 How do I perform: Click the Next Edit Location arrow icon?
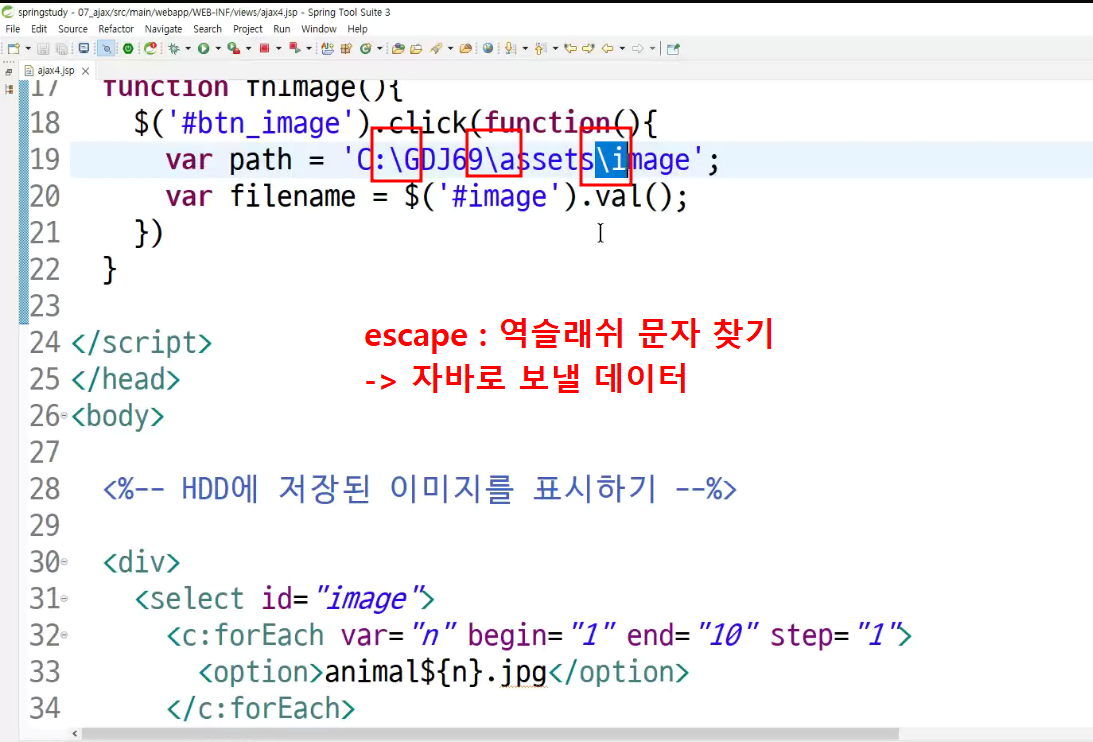click(588, 48)
